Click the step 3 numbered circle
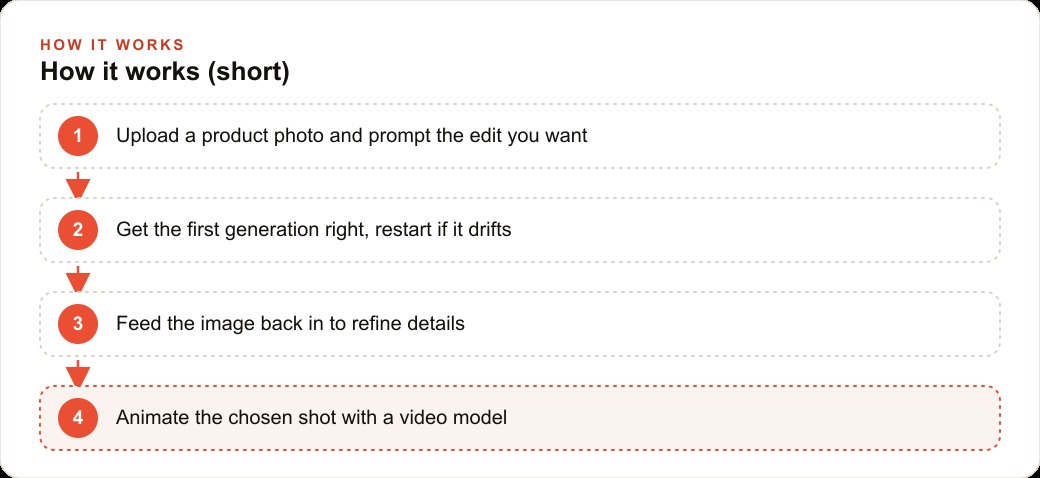The width and height of the screenshot is (1040, 478). coord(78,324)
